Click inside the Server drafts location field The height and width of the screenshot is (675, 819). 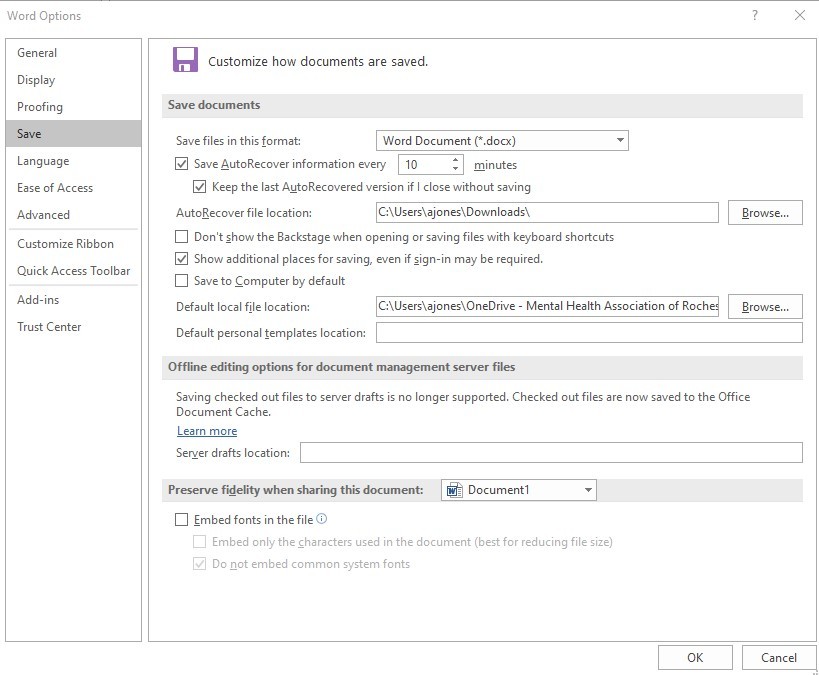coord(500,452)
